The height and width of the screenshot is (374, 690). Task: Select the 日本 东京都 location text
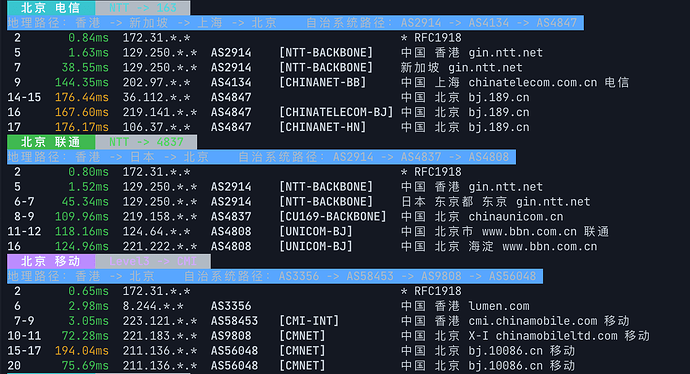tap(437, 202)
